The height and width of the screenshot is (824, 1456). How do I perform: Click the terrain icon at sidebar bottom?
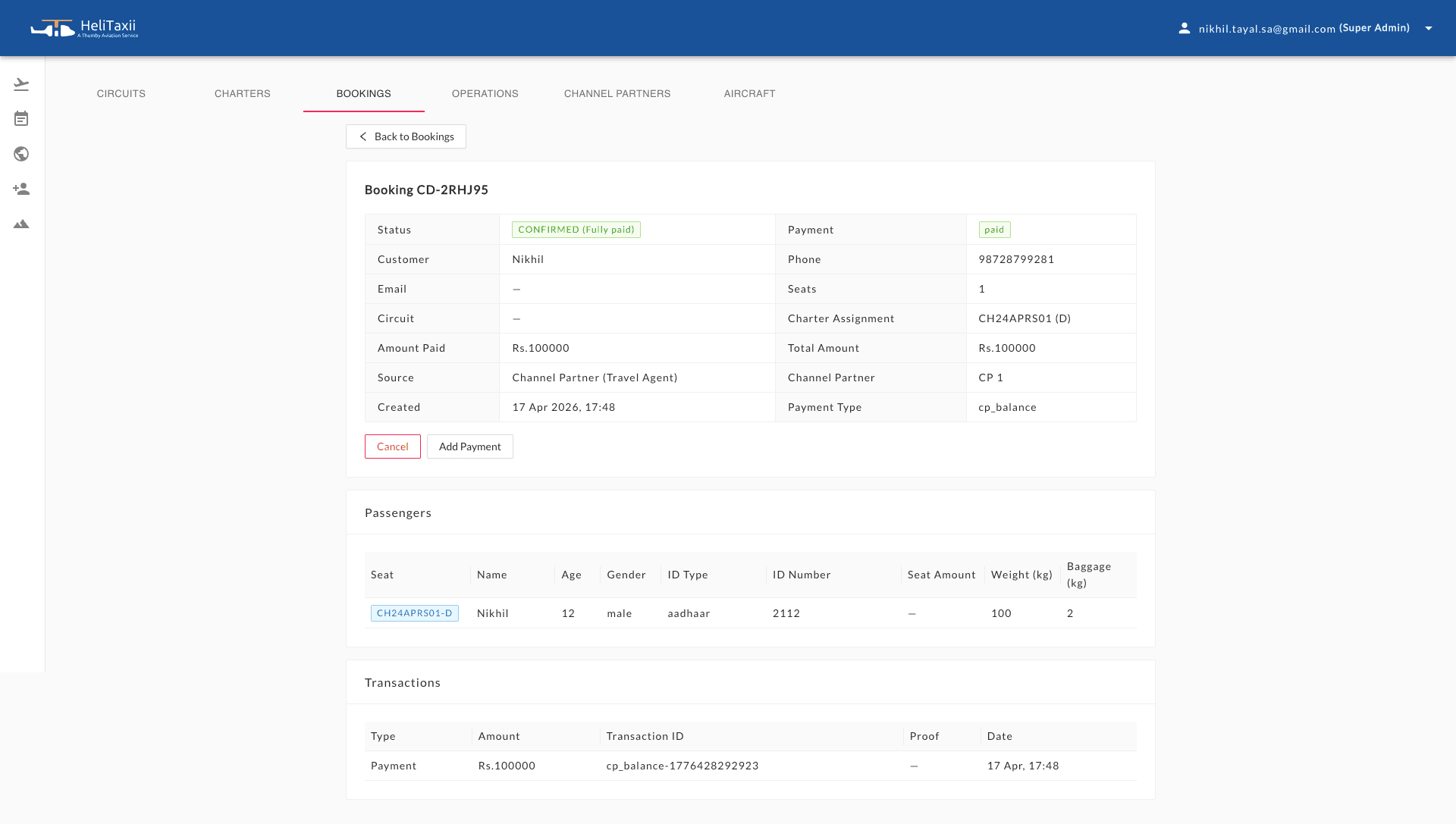22,224
